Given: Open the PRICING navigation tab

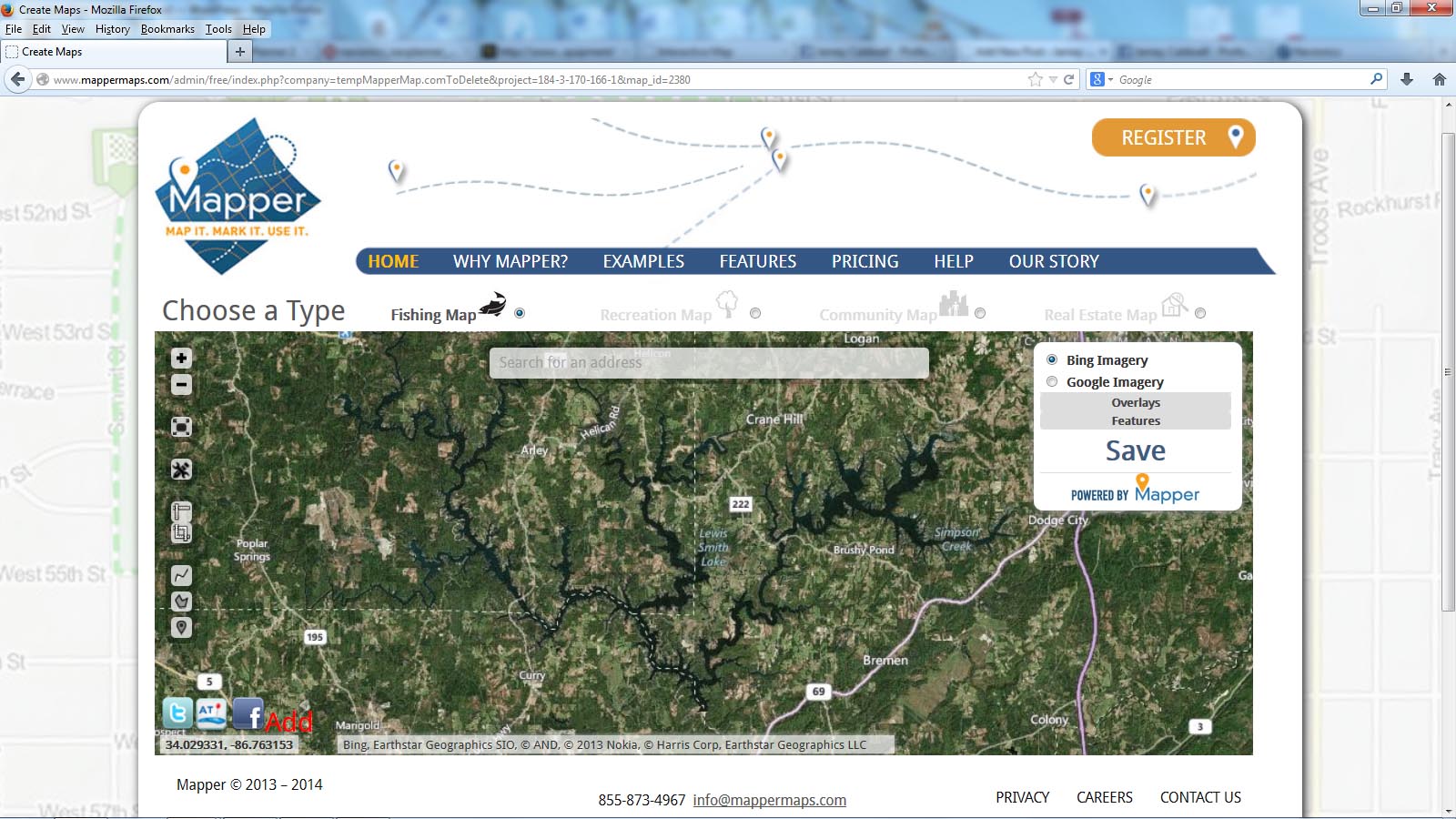Looking at the screenshot, I should (864, 261).
